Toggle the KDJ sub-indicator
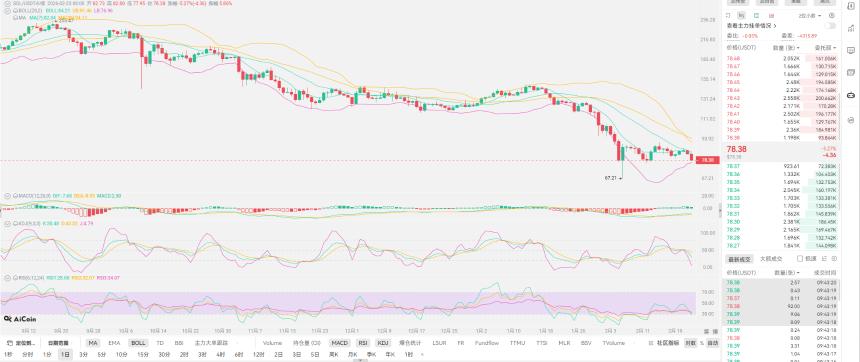 [382, 343]
